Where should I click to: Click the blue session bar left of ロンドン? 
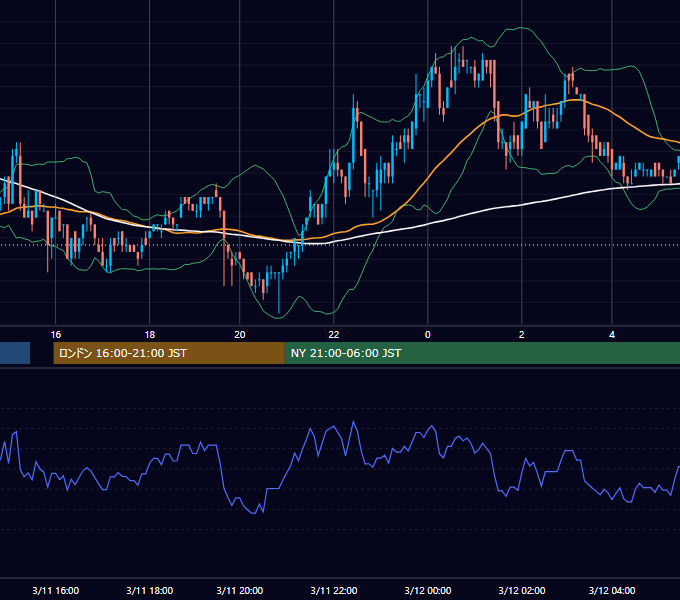click(x=15, y=353)
